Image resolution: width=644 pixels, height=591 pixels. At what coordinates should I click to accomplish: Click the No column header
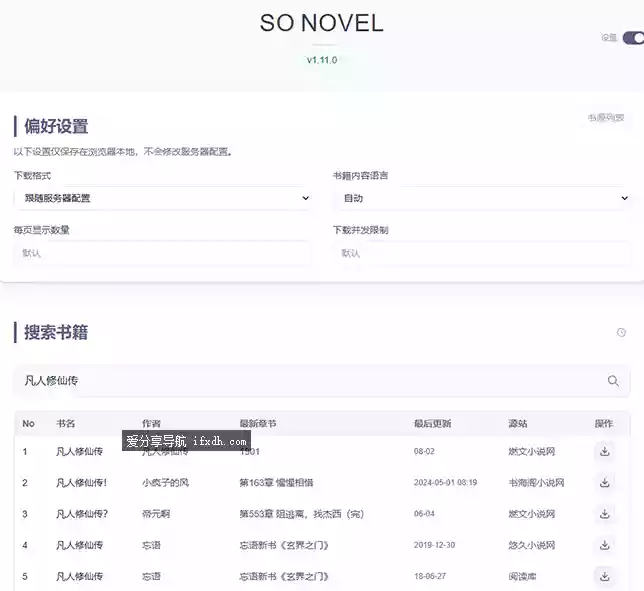click(28, 423)
